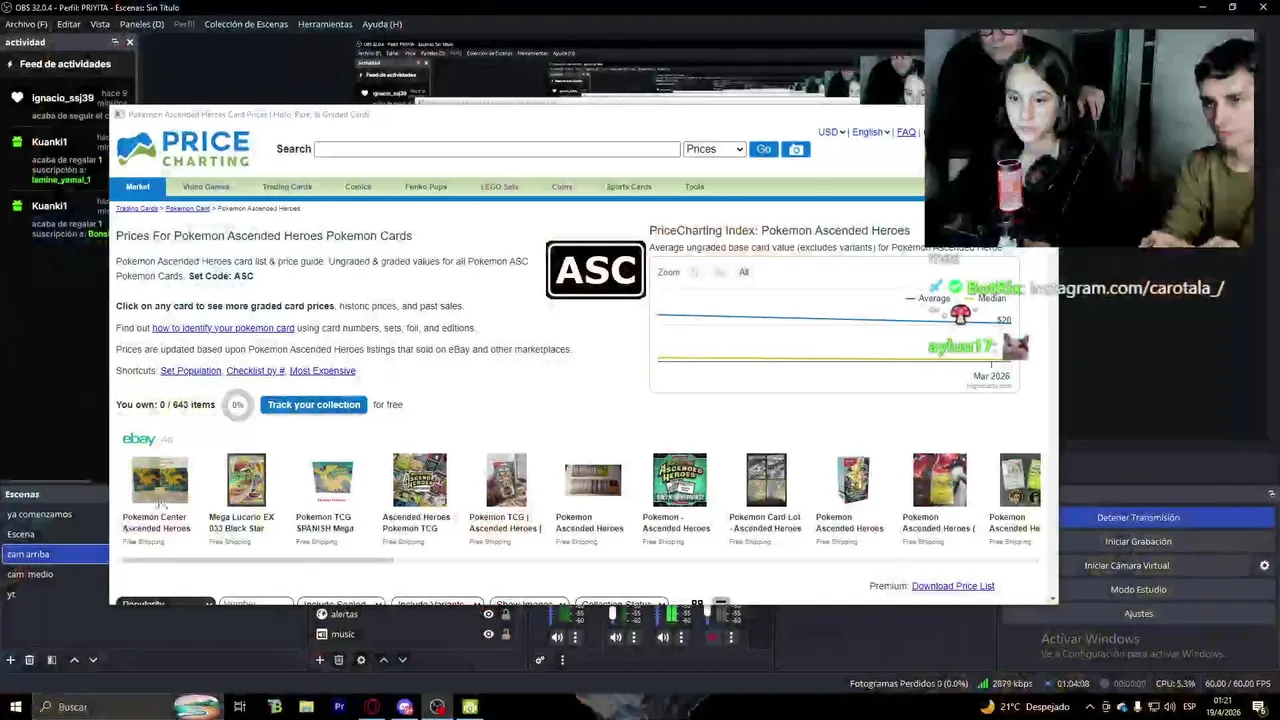Click the Modo Estudio button
This screenshot has height=720, width=1280.
pyautogui.click(x=1138, y=589)
